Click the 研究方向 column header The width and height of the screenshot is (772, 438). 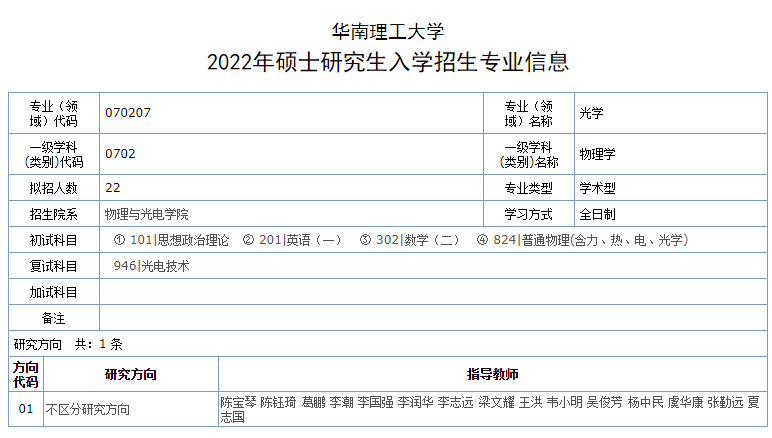click(x=130, y=375)
